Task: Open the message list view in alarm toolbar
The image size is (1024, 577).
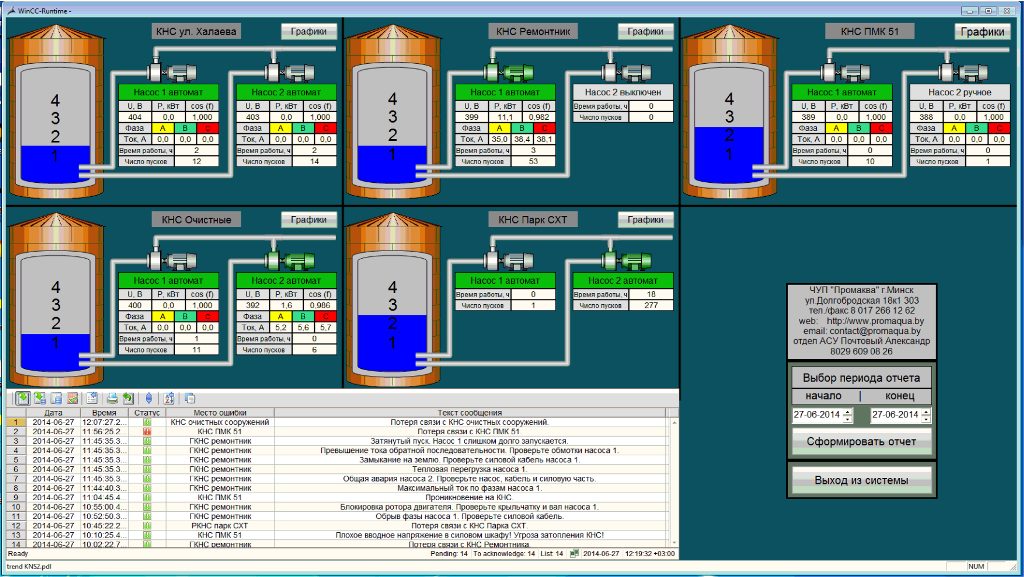Action: 22,398
